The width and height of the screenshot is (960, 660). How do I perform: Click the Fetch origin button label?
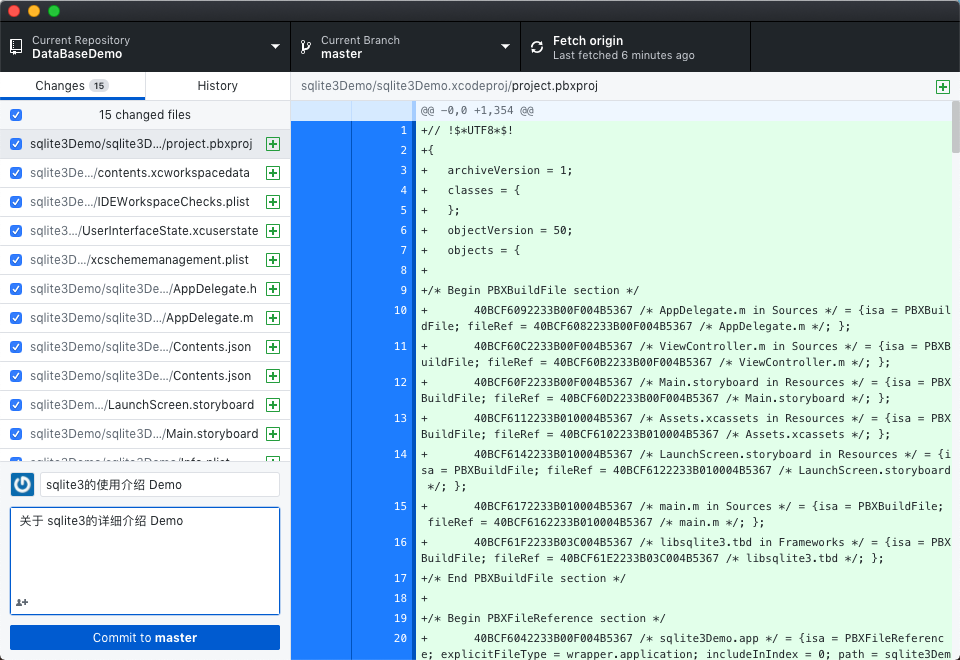pyautogui.click(x=588, y=40)
